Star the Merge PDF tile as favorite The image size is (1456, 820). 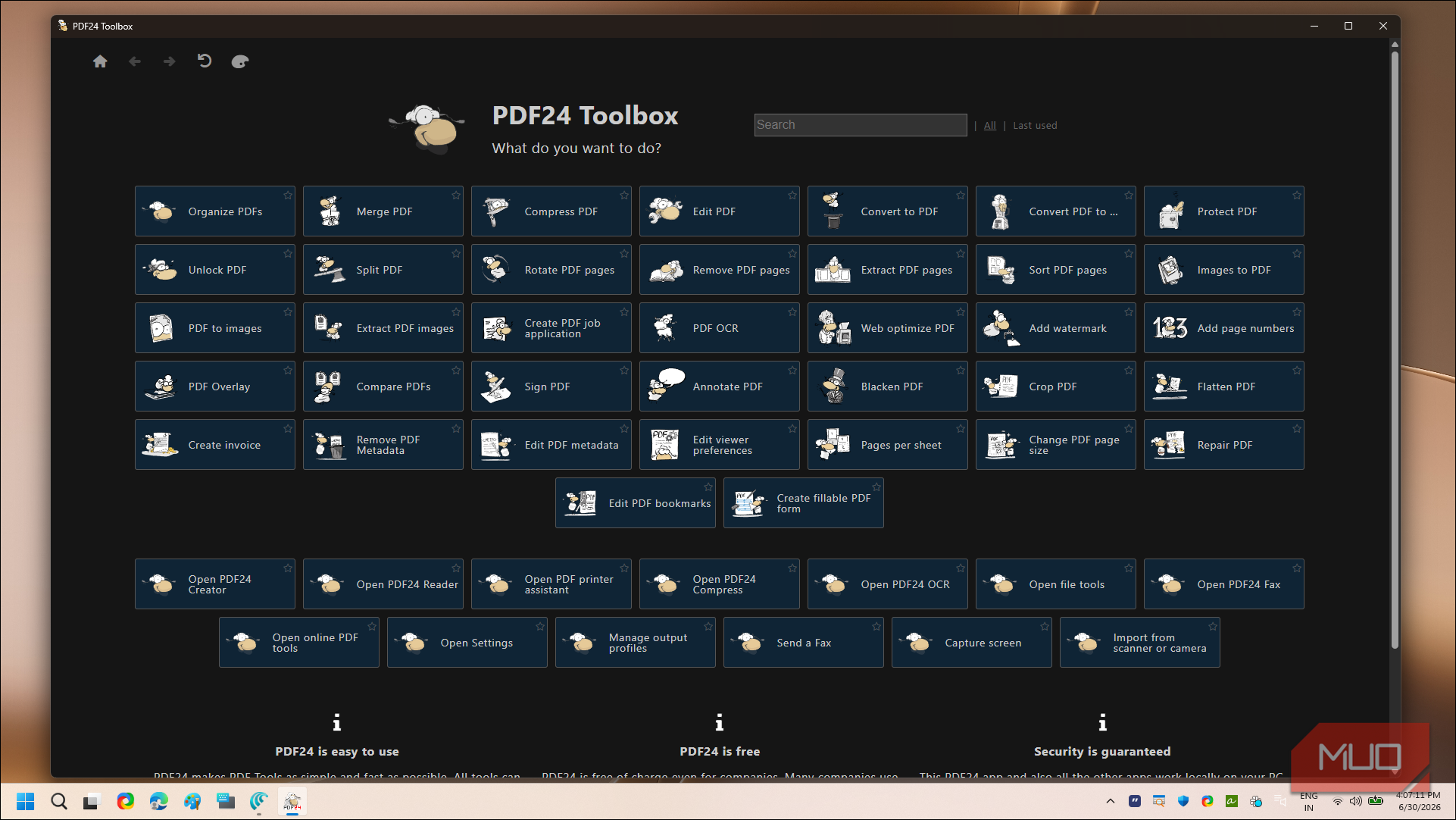456,195
